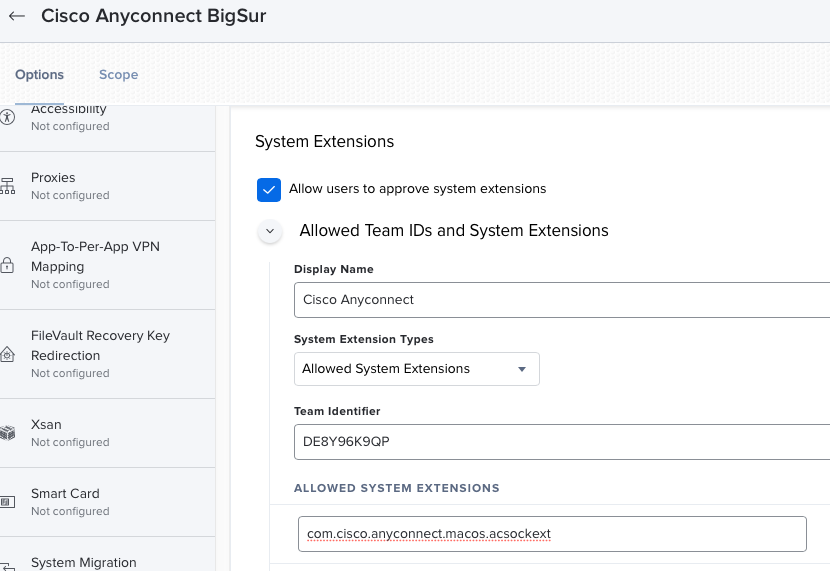The width and height of the screenshot is (830, 571).
Task: Click the Allowed Team IDs and System Extensions heading
Action: 454,231
